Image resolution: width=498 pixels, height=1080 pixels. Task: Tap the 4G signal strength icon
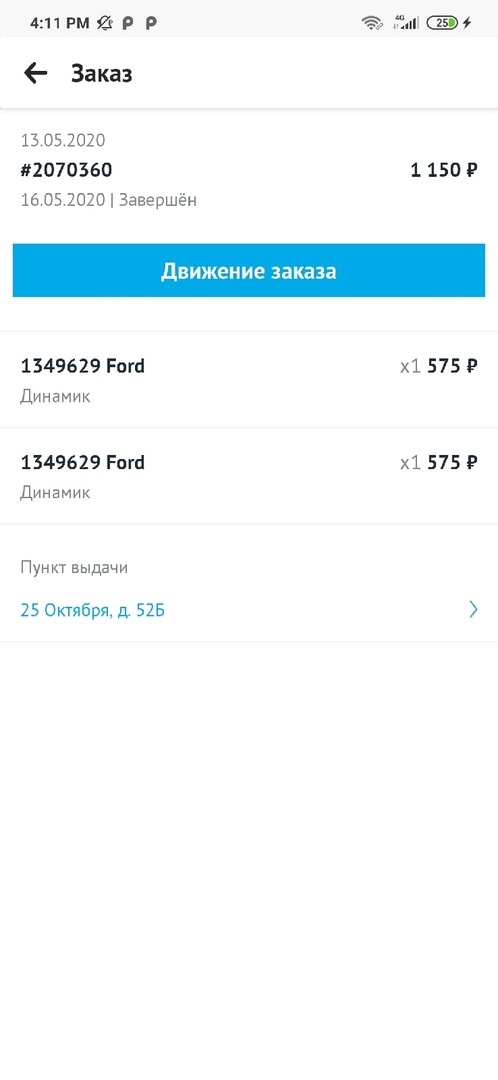(406, 23)
